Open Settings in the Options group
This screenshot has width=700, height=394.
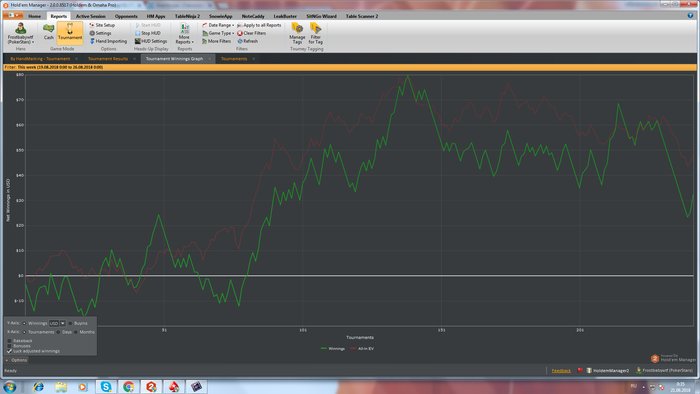click(100, 33)
